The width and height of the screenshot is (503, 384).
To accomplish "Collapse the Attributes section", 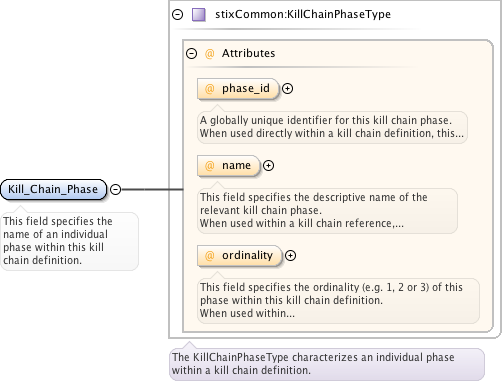I will pos(192,53).
